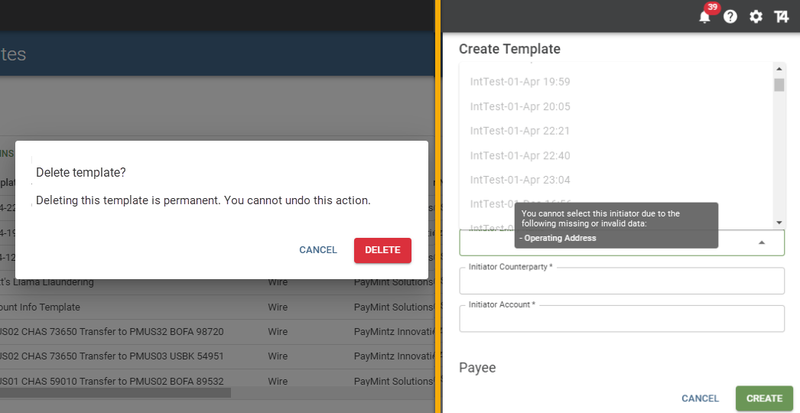Focus the Initiator Account field
This screenshot has width=800, height=413.
click(621, 318)
